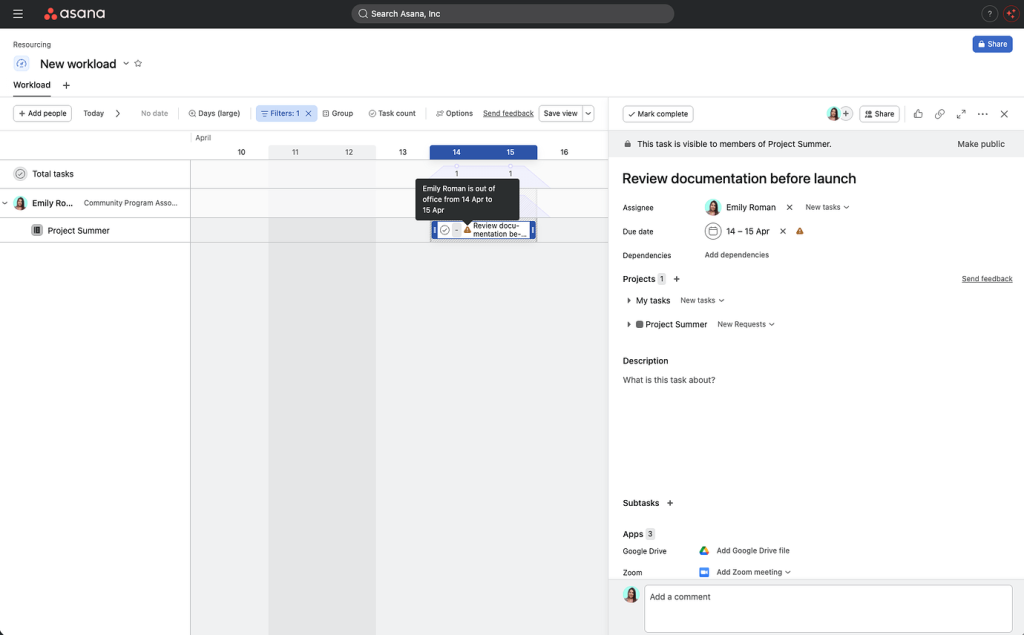The height and width of the screenshot is (635, 1024).
Task: Click the due date warning triangle
Action: tap(799, 231)
